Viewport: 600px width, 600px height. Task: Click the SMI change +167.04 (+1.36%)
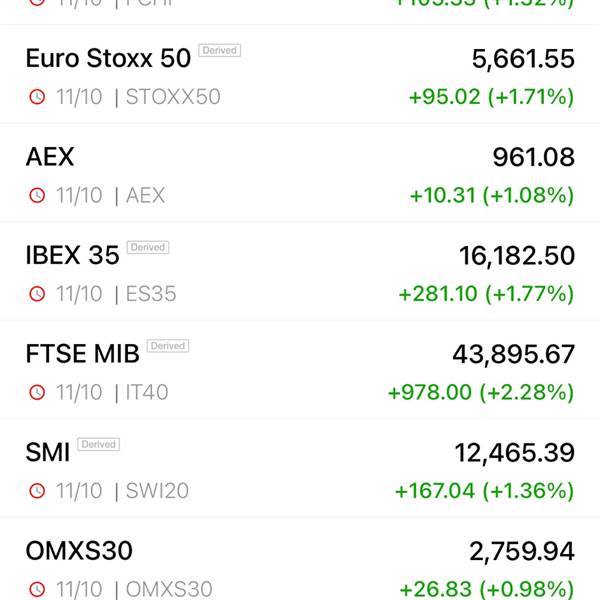484,491
